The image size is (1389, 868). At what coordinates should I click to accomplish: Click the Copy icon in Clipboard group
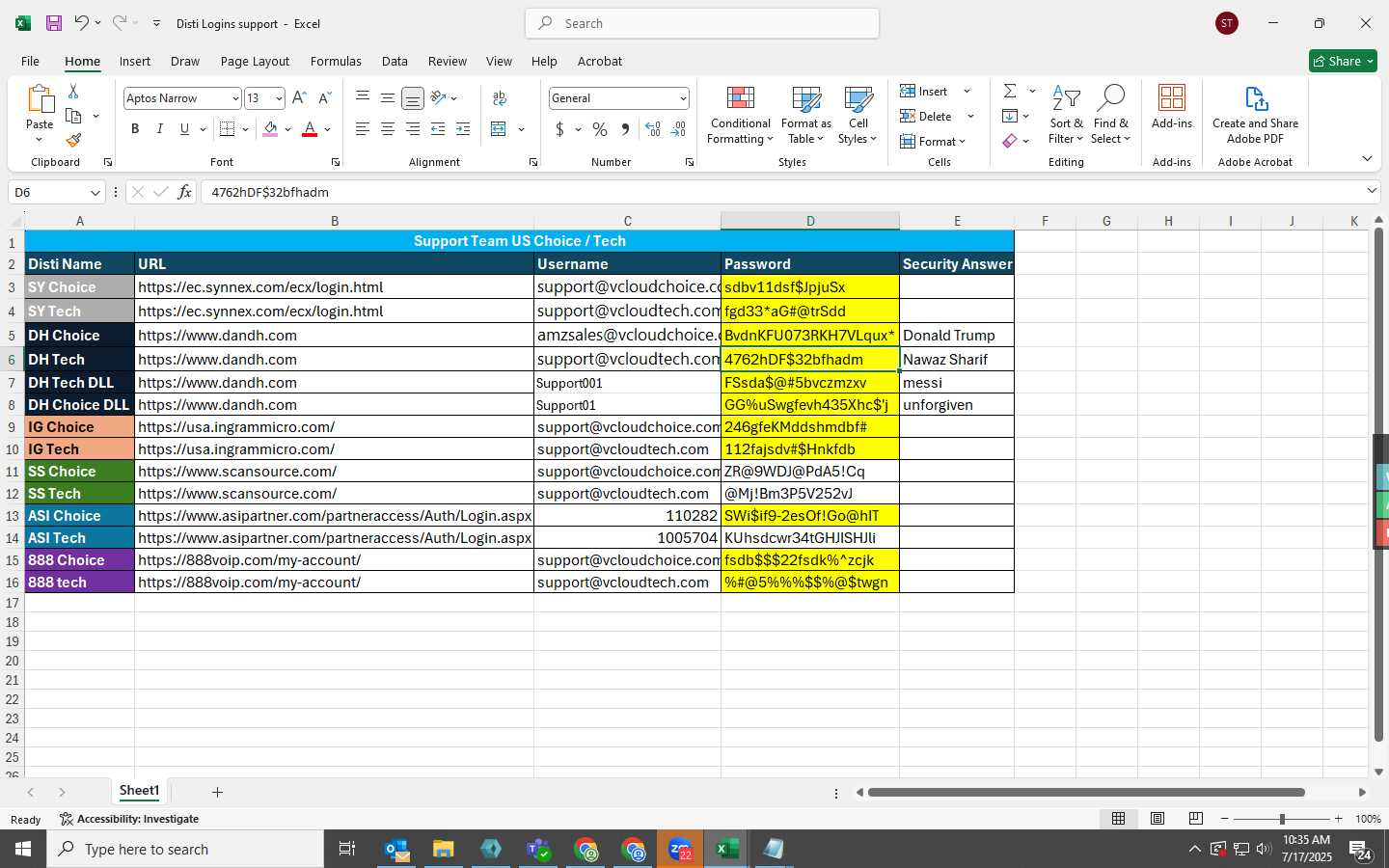pos(73,116)
